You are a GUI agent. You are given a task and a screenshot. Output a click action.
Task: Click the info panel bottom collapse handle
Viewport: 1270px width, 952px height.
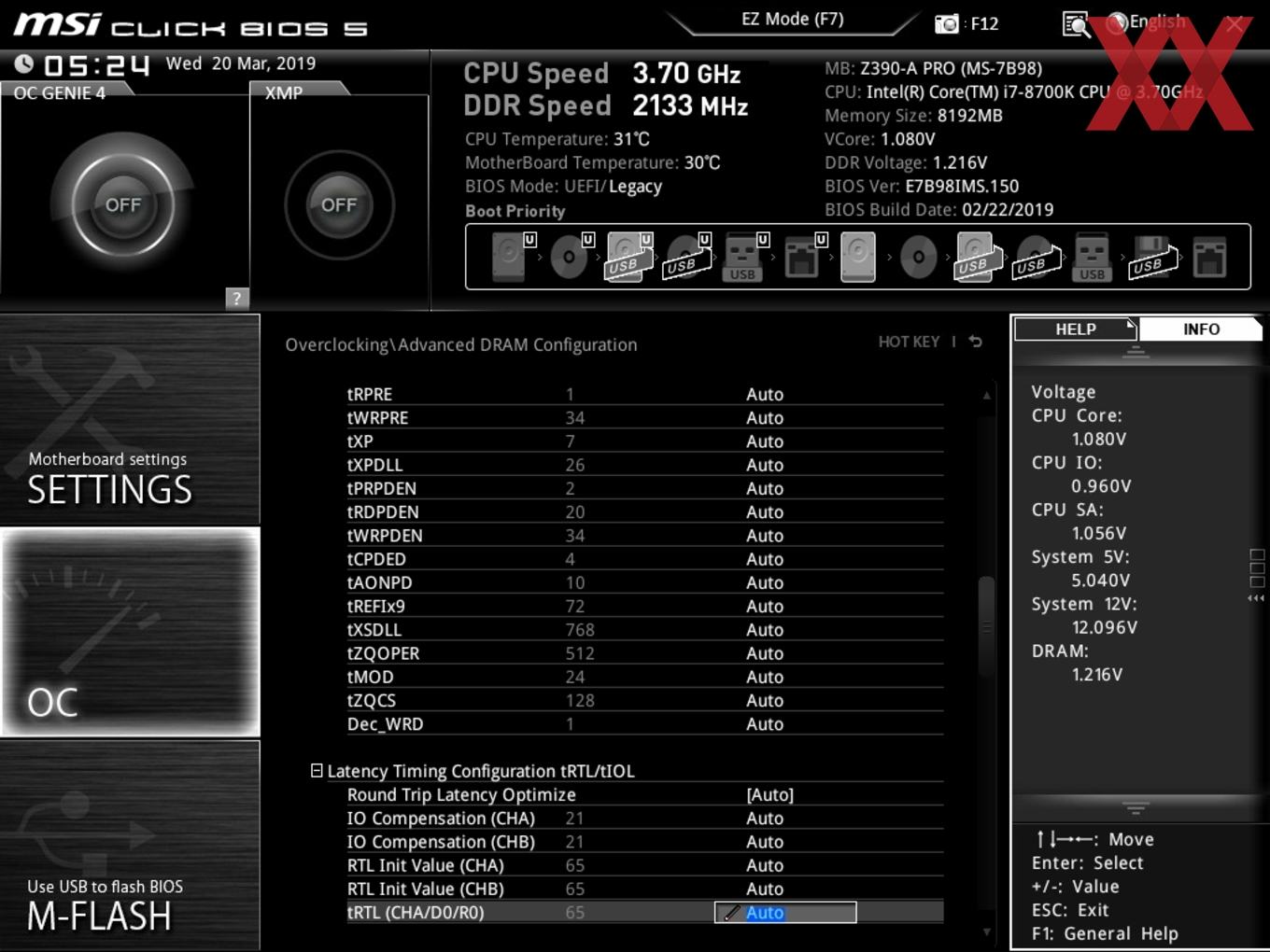pos(1136,808)
